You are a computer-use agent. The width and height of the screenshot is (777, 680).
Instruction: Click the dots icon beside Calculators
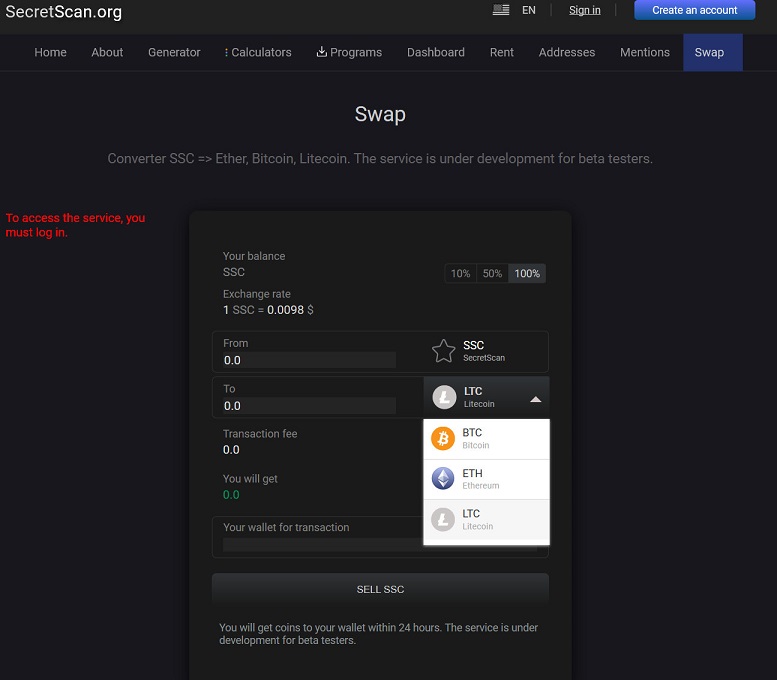(226, 52)
